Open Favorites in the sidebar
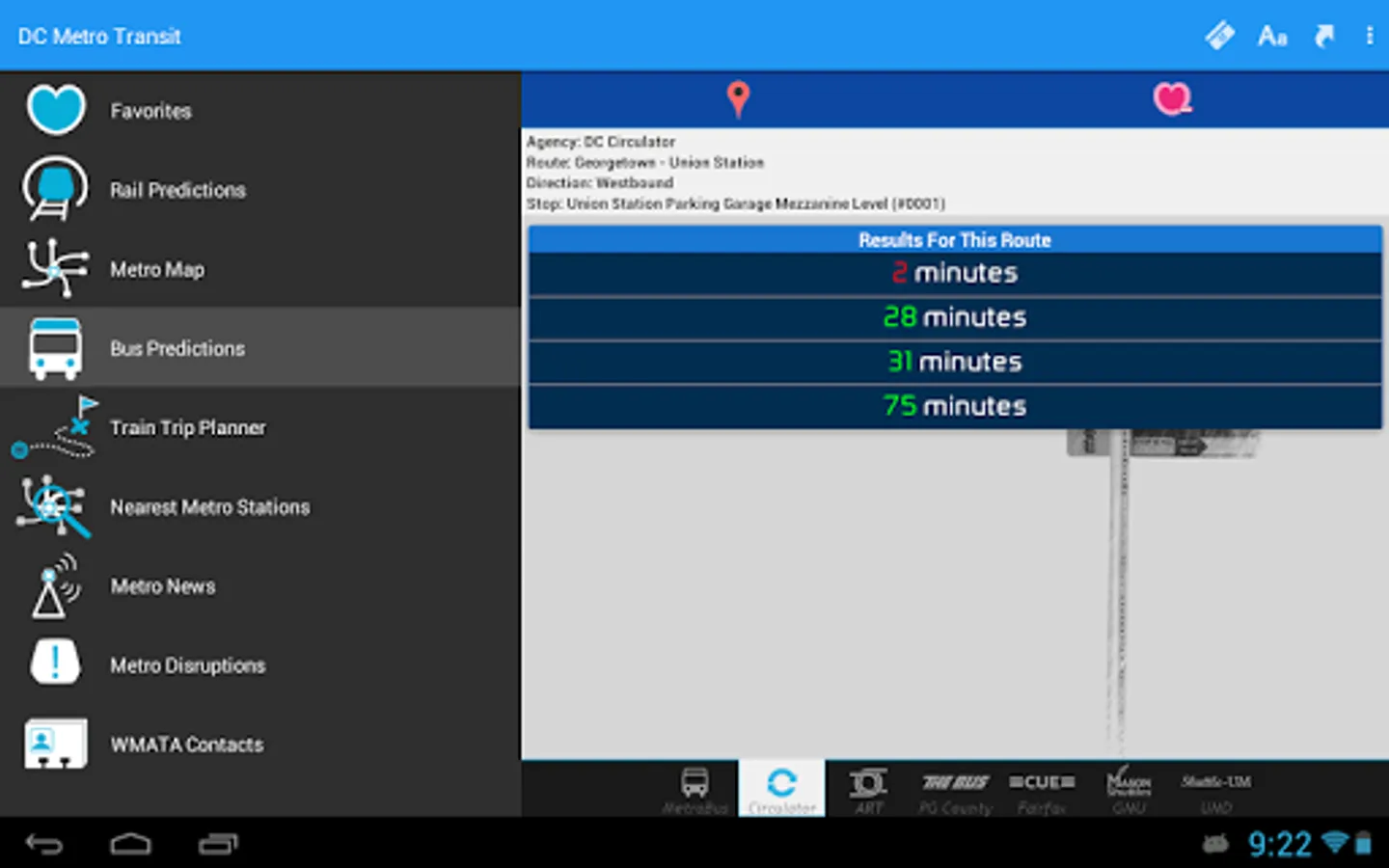This screenshot has height=868, width=1389. (260, 111)
